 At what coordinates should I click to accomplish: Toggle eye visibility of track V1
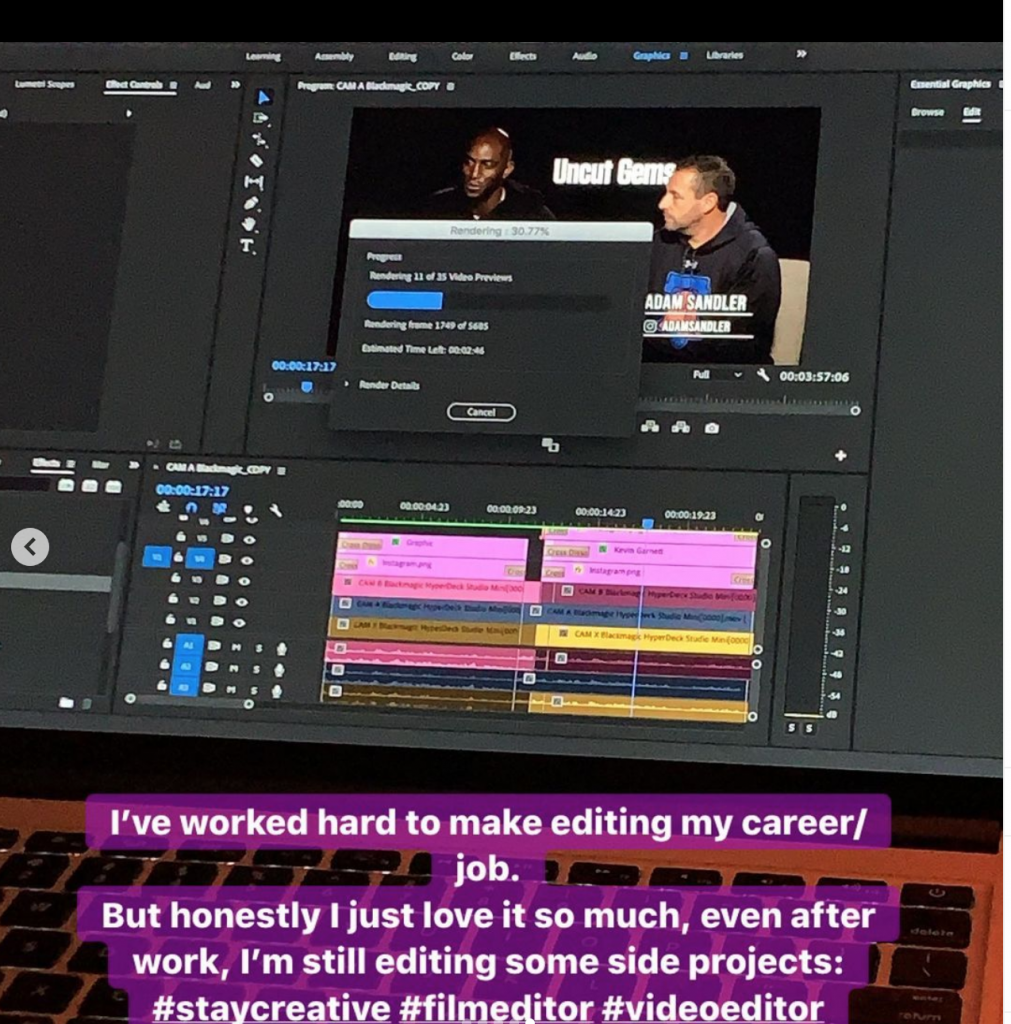239,623
